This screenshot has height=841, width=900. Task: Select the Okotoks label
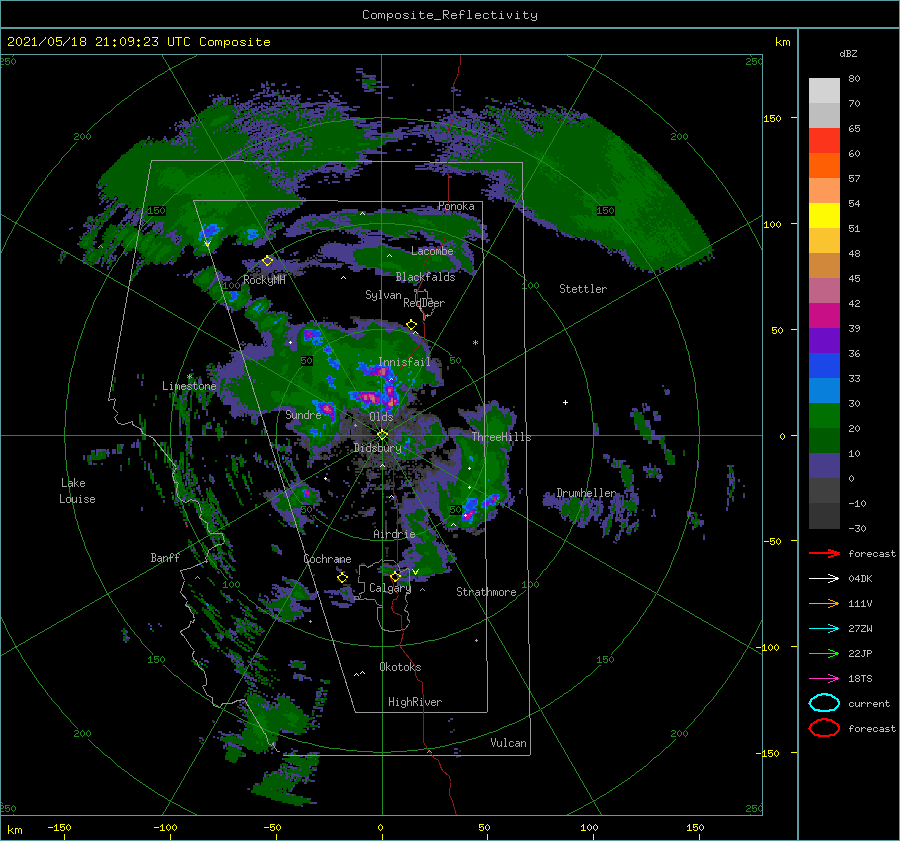tap(400, 667)
